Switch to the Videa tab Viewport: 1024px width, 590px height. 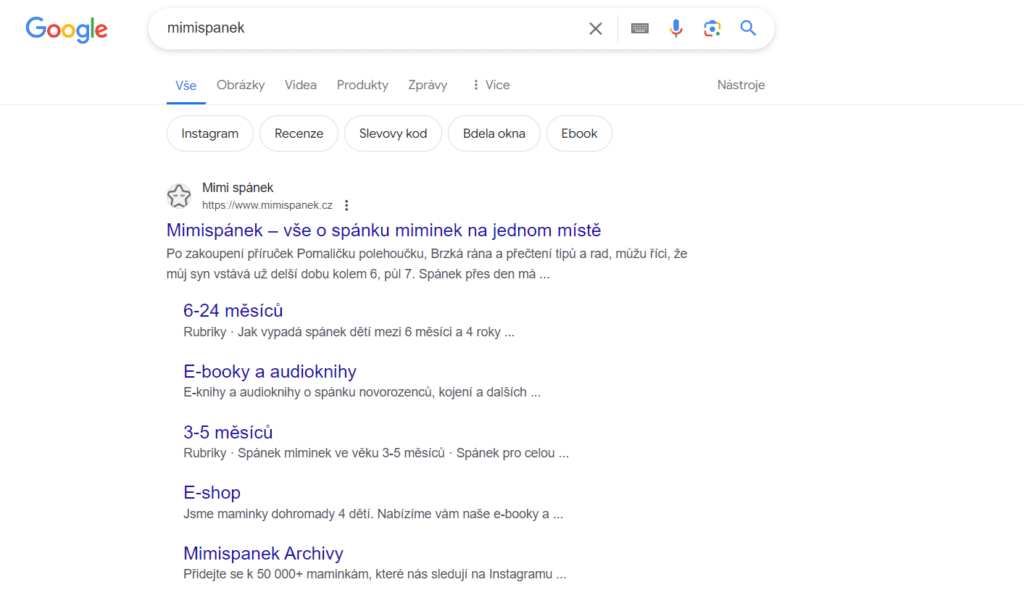(x=300, y=85)
